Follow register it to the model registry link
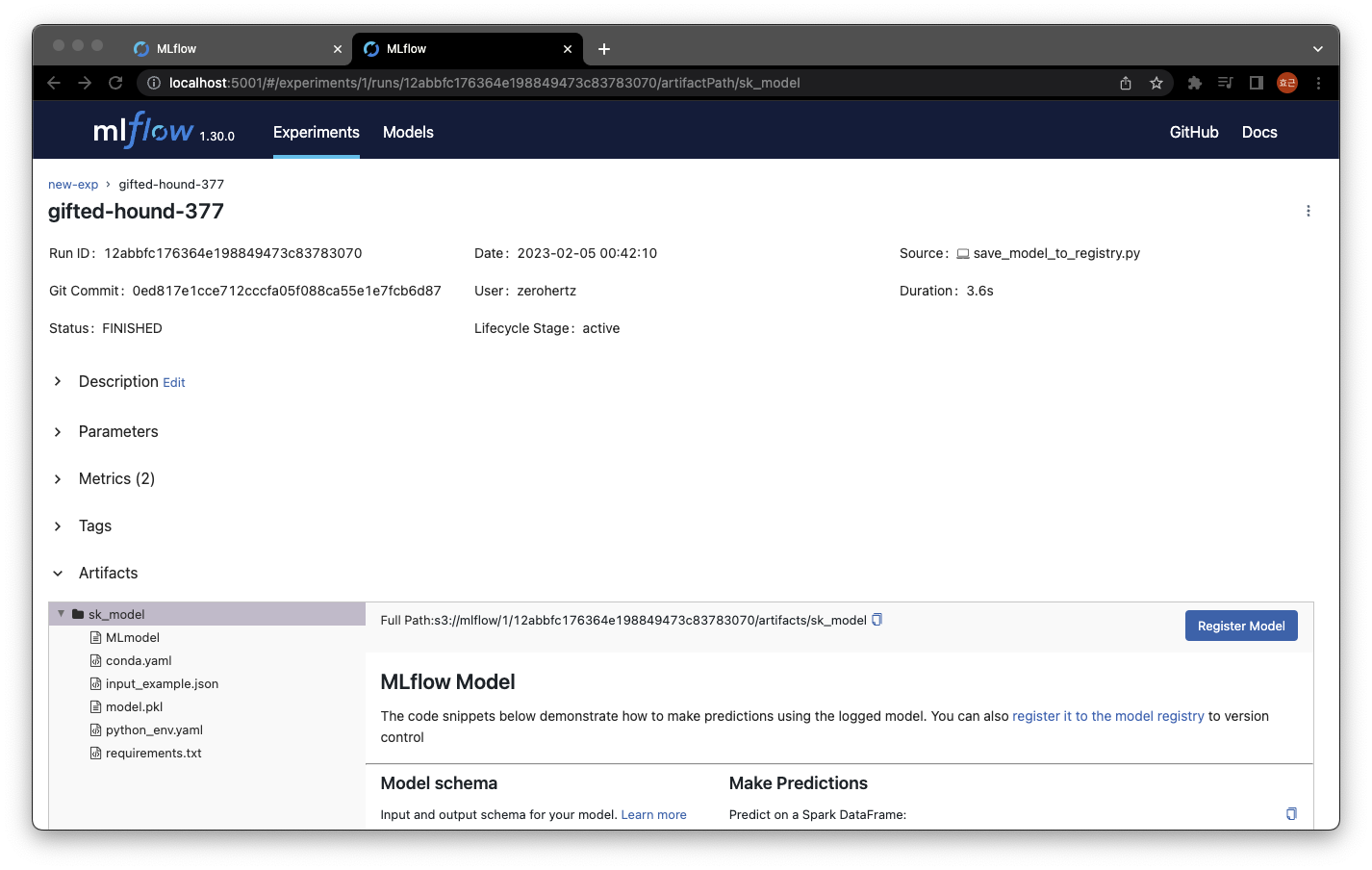The image size is (1372, 870). pos(1108,716)
